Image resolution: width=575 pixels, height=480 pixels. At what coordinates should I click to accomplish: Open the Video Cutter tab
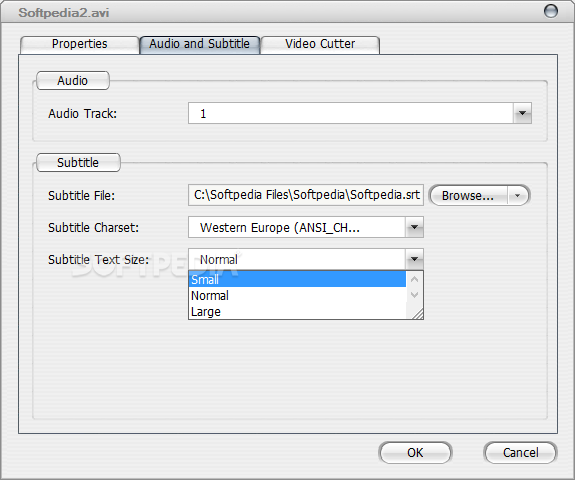320,45
